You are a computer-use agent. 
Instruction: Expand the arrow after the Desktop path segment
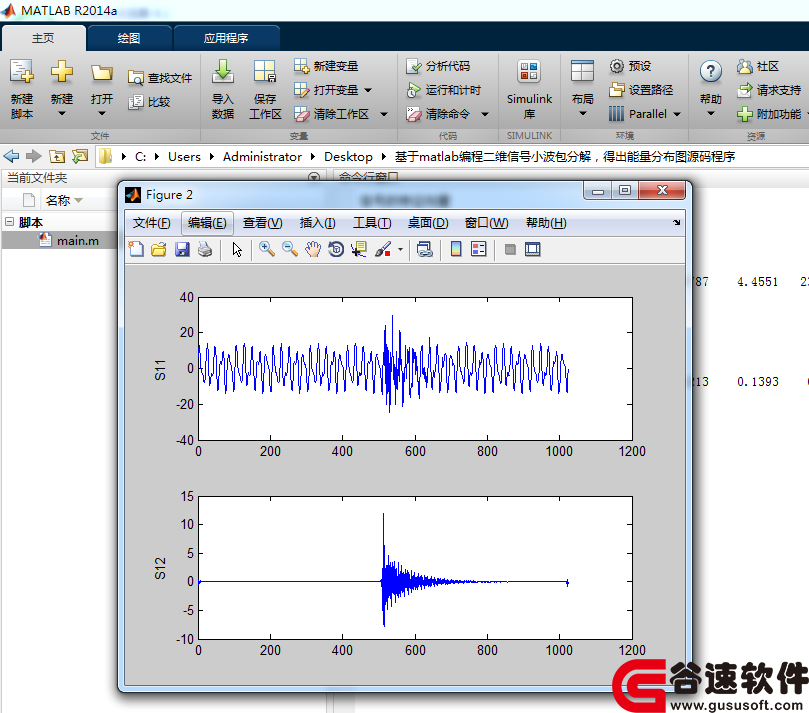383,157
